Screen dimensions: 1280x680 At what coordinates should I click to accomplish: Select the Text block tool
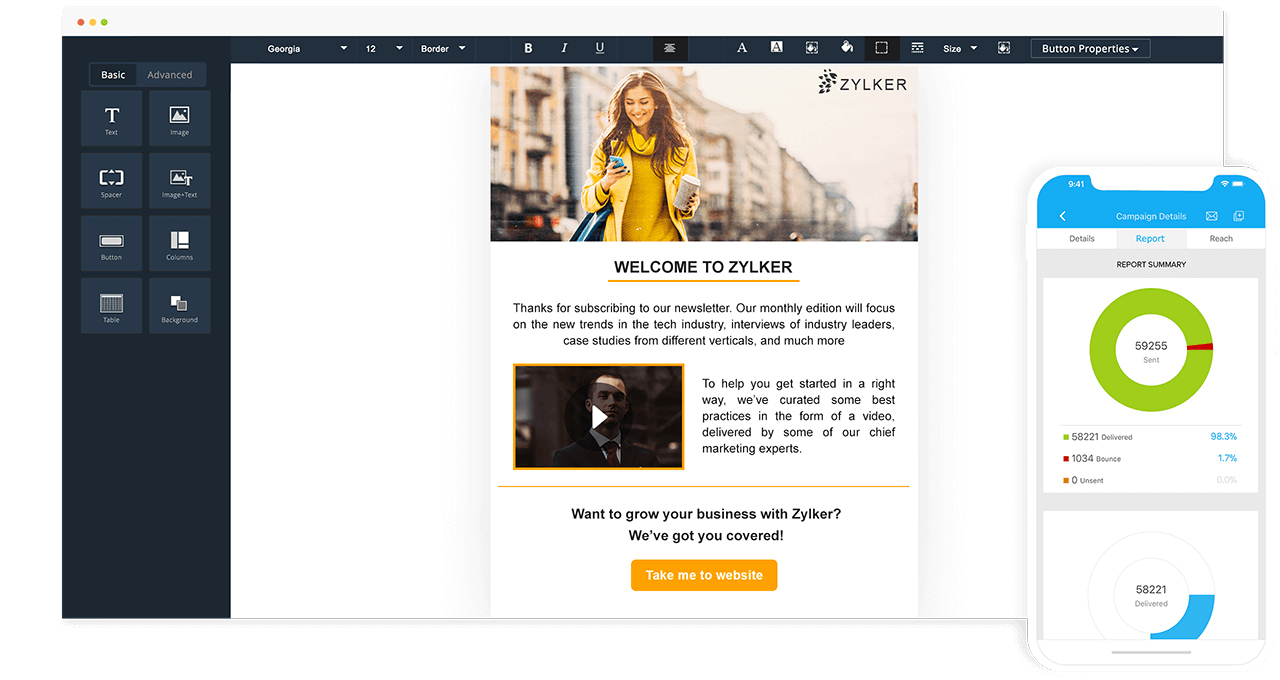click(x=111, y=120)
